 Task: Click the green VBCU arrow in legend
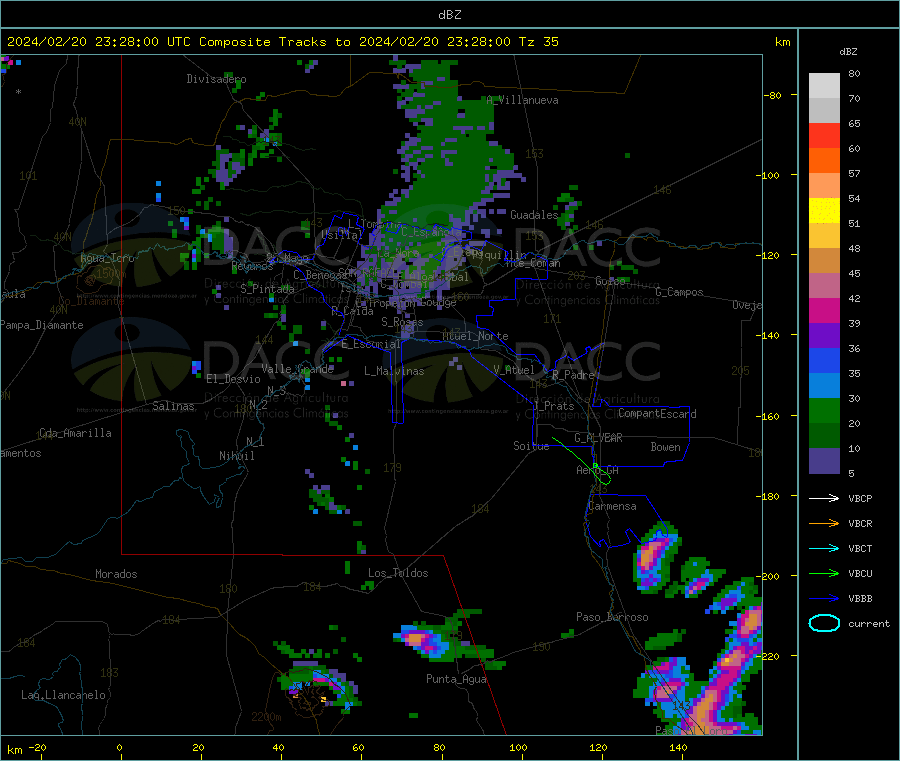click(x=824, y=573)
